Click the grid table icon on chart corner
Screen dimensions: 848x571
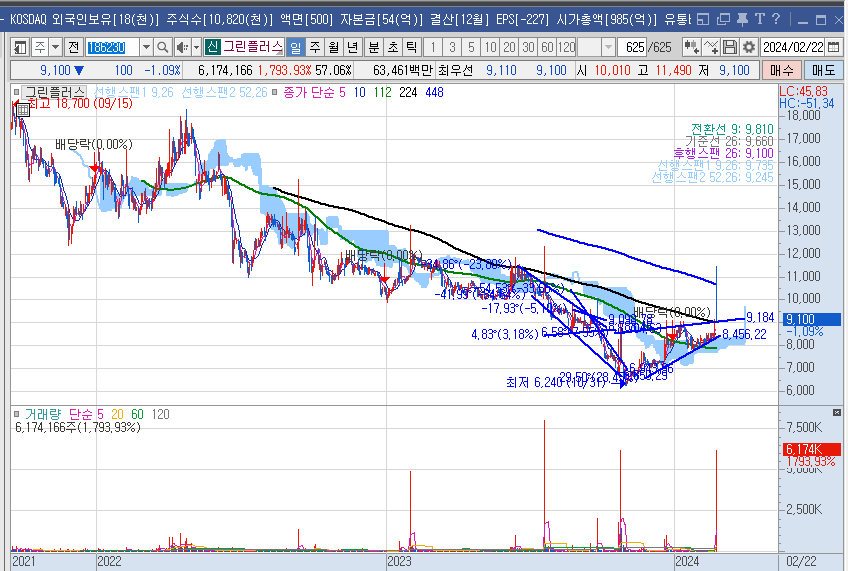(22, 110)
